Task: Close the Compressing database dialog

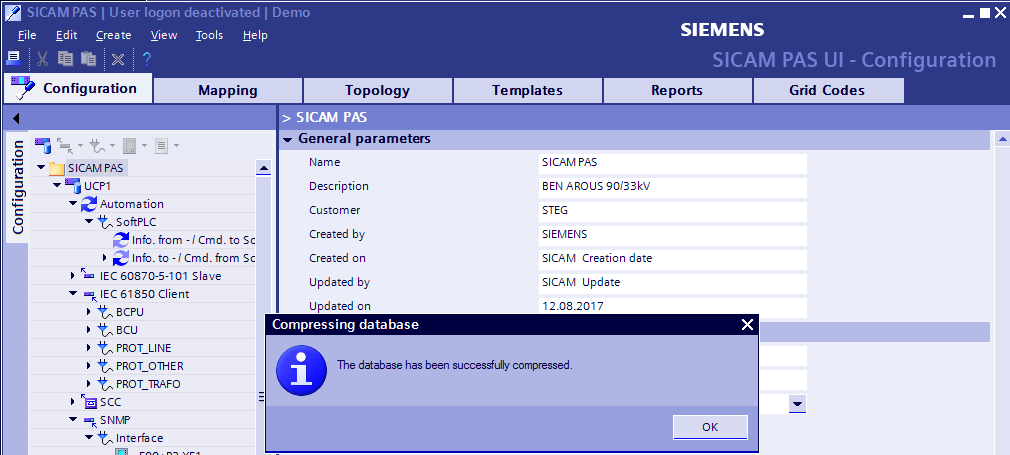Action: [747, 324]
